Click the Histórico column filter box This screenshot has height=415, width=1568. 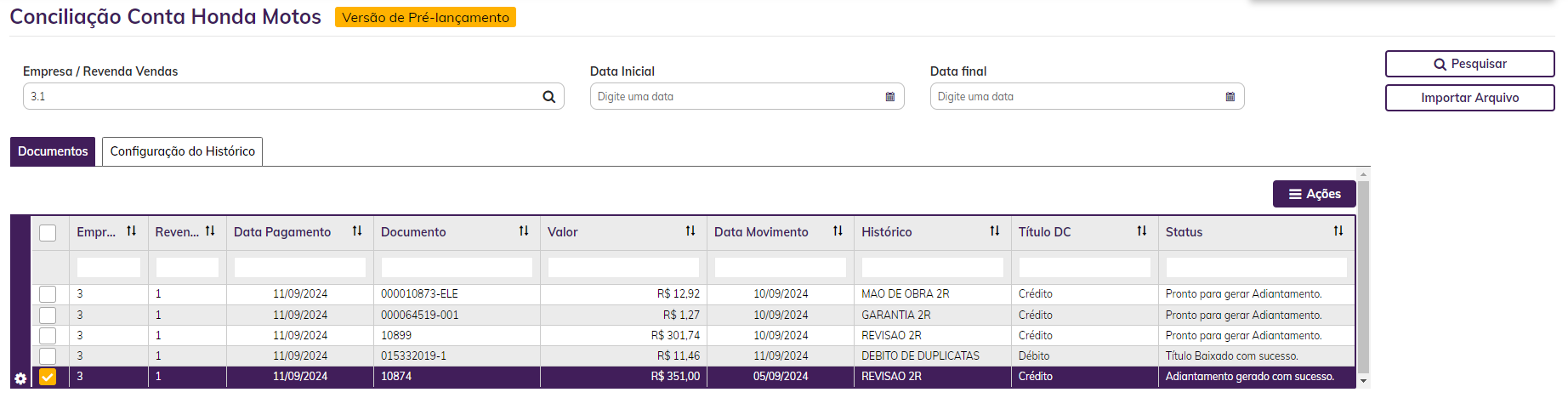(933, 267)
